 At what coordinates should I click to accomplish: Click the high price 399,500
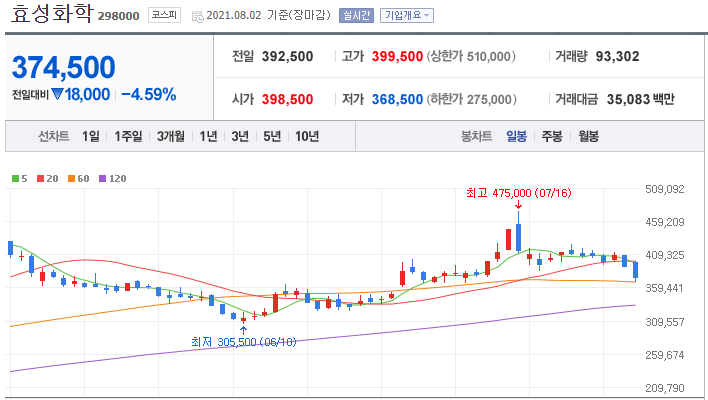point(397,56)
